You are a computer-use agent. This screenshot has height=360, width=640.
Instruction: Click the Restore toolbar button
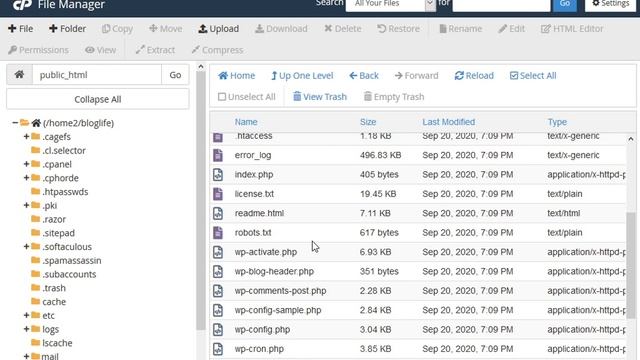(x=398, y=29)
